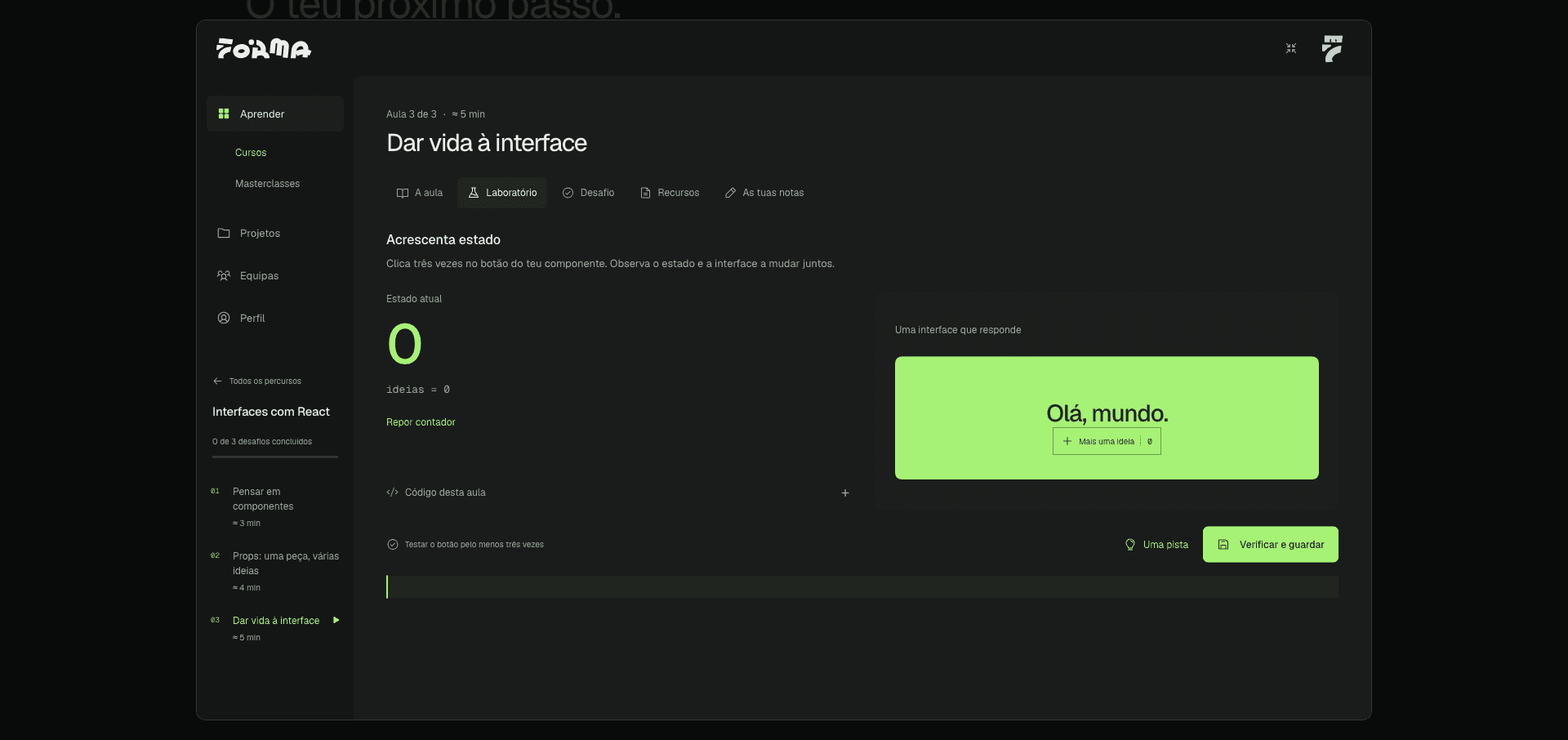The width and height of the screenshot is (1568, 740).
Task: Click 'Aula 3 de 3' header text
Action: coord(412,114)
